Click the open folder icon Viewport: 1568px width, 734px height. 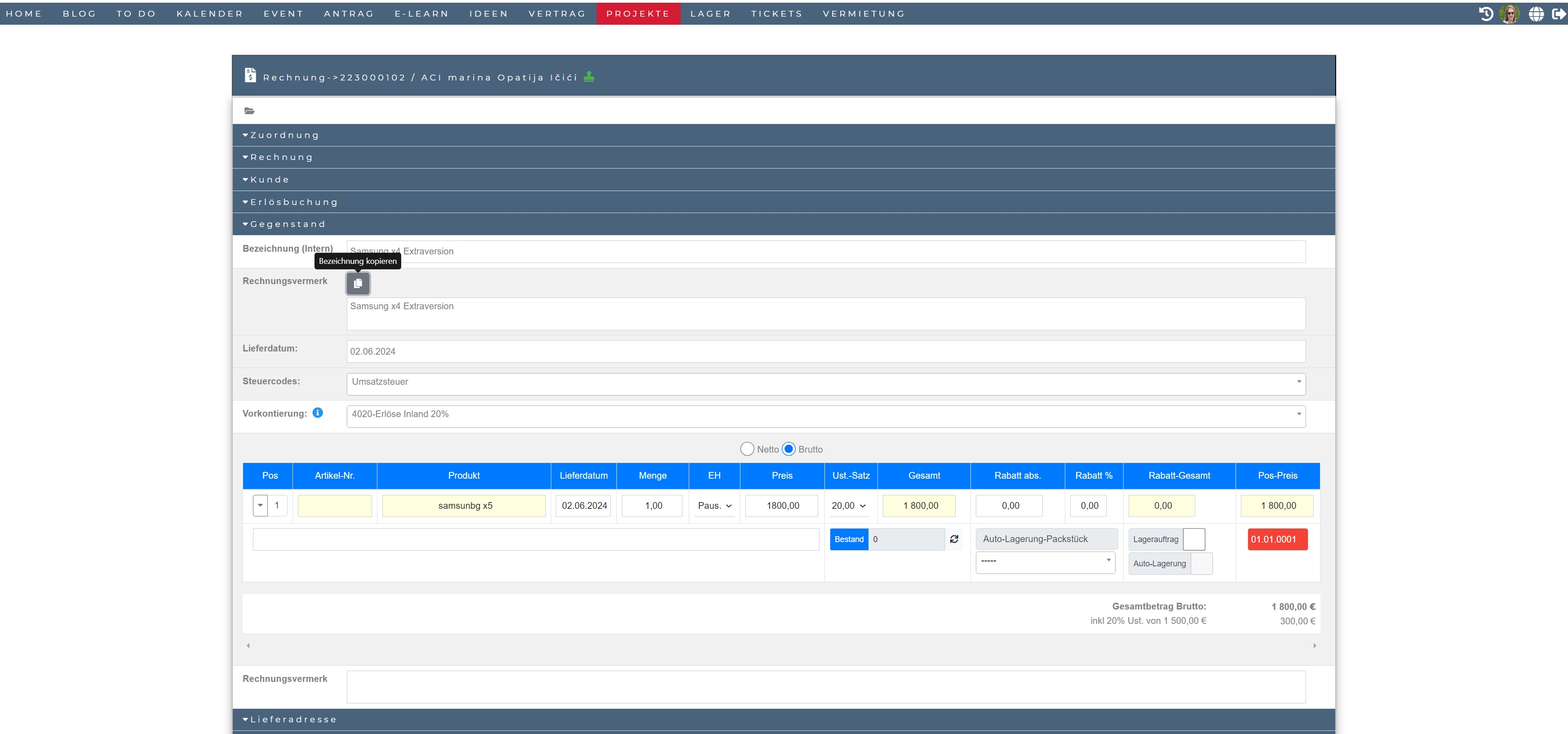point(249,111)
